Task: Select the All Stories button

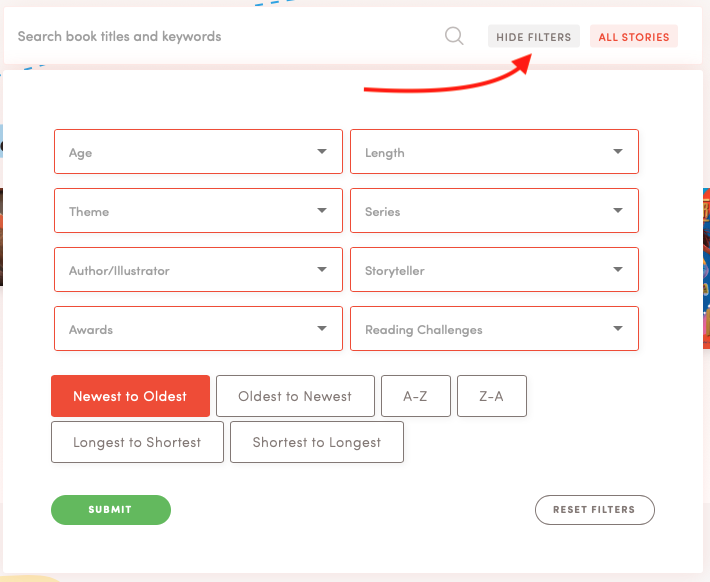Action: 633,37
